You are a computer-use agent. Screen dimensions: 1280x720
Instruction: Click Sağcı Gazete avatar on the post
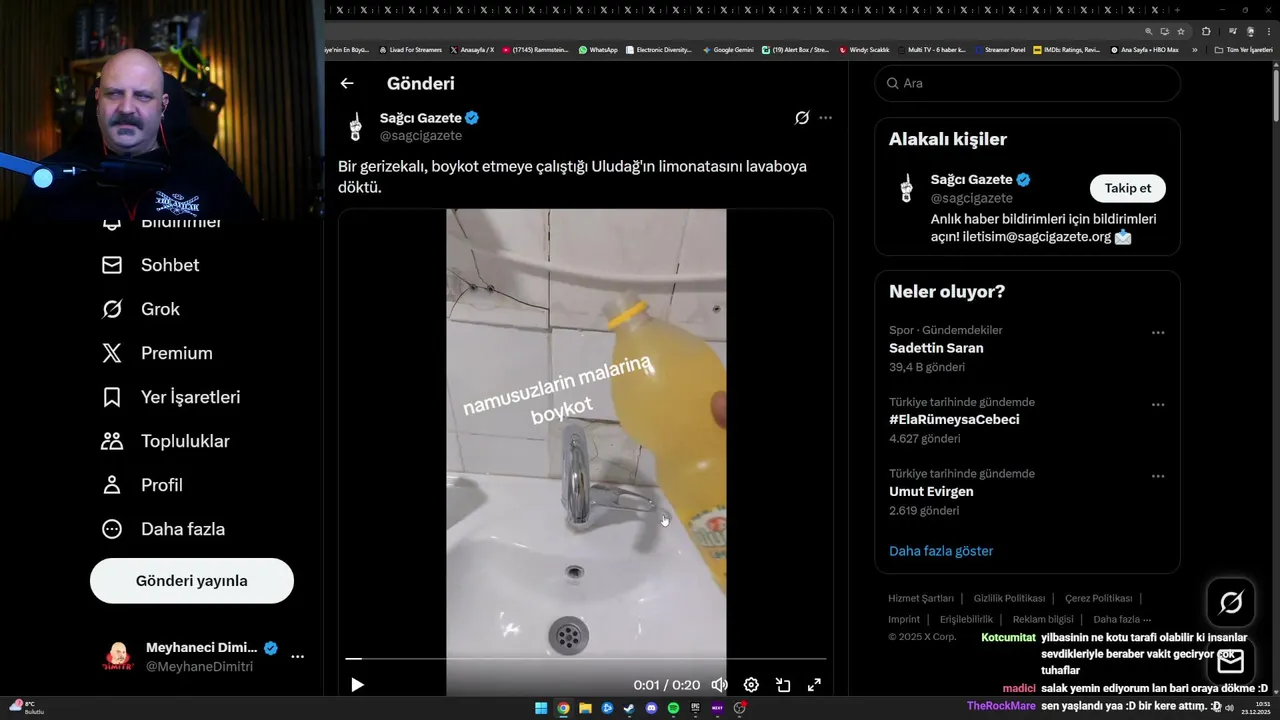[355, 126]
